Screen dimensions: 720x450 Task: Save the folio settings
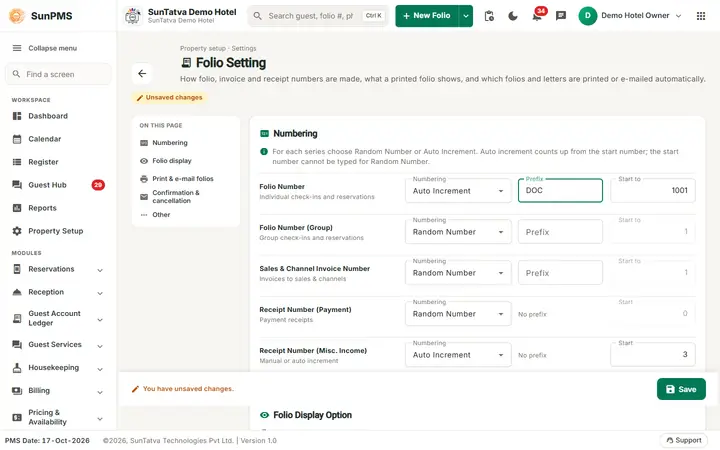pos(681,389)
